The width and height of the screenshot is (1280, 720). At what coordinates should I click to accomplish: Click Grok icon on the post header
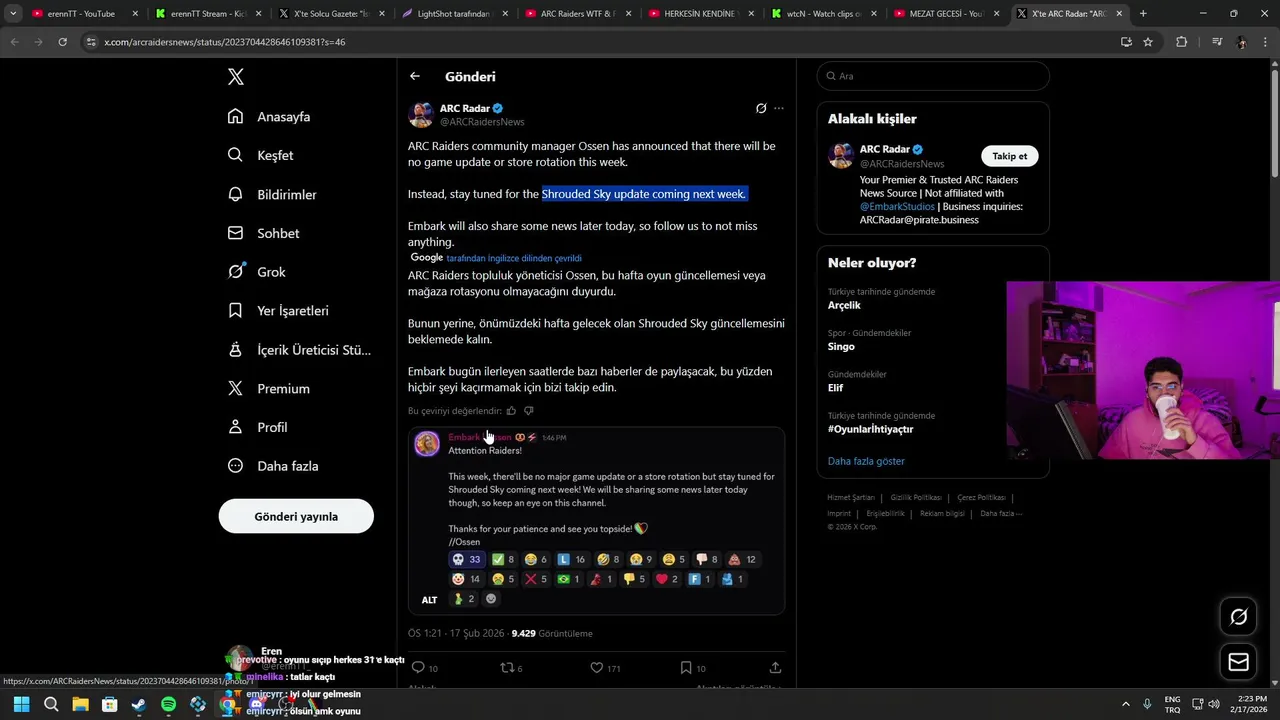pyautogui.click(x=761, y=108)
